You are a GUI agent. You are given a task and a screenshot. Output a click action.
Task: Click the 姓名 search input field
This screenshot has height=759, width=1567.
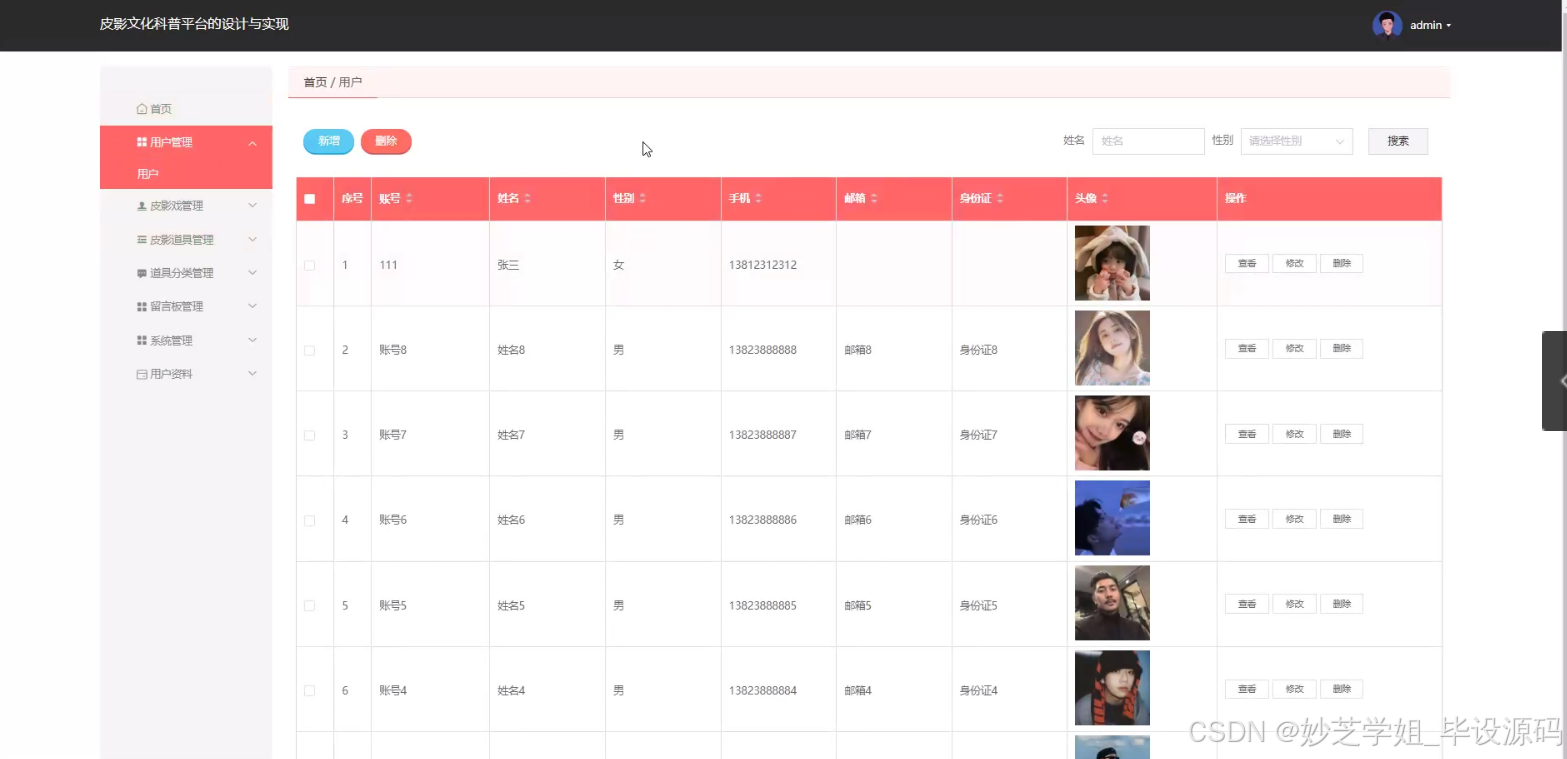[x=1148, y=141]
